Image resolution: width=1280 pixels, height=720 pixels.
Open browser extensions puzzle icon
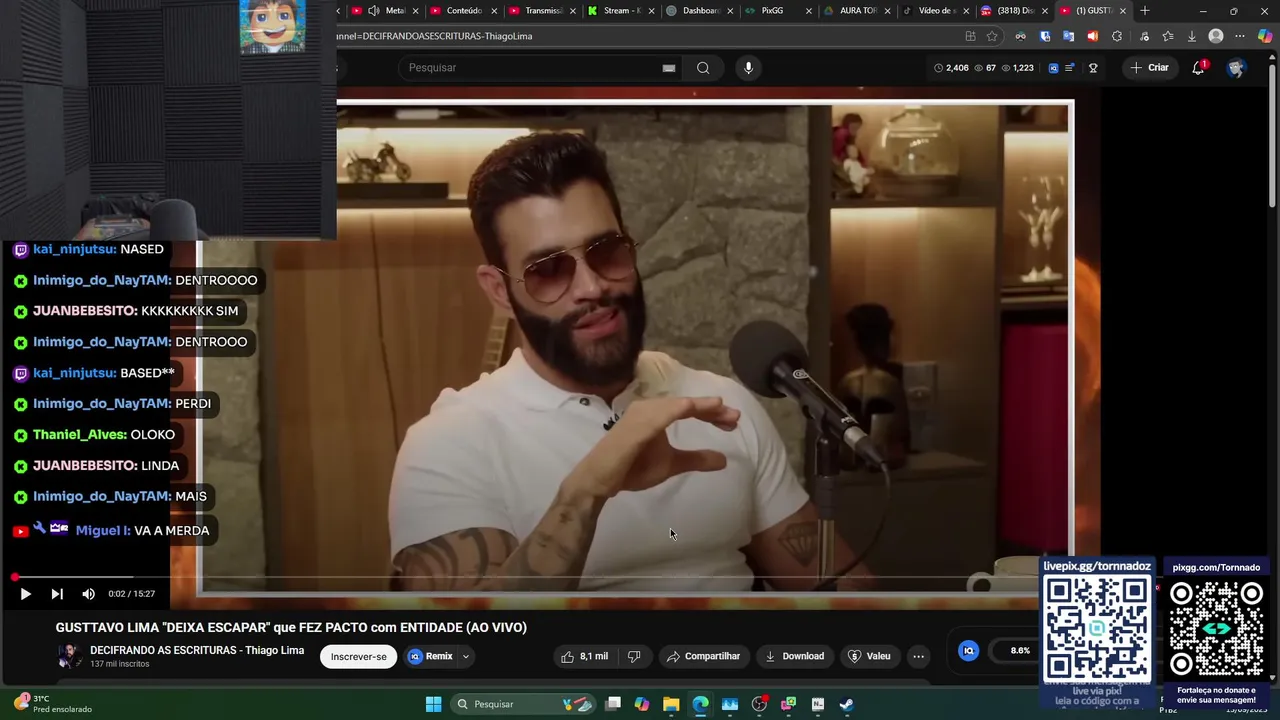pos(1117,36)
